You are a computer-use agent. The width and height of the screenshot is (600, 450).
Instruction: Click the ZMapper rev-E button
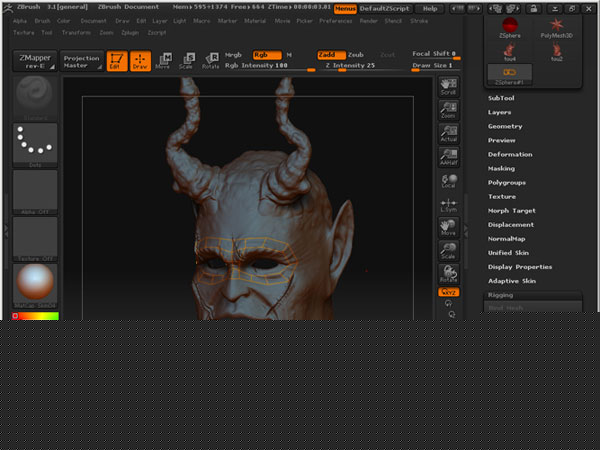point(34,61)
